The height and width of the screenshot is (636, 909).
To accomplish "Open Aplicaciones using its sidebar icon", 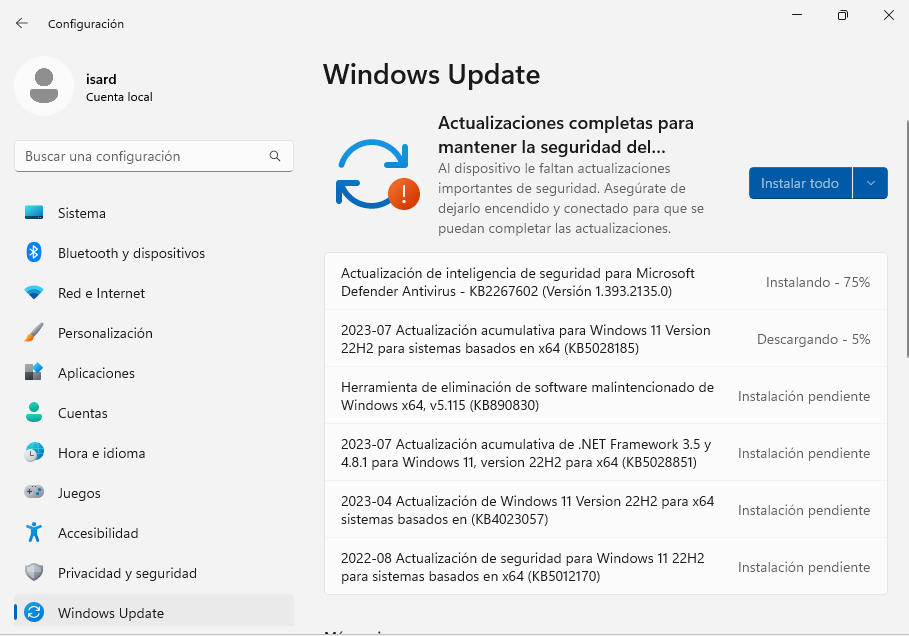I will (x=34, y=373).
